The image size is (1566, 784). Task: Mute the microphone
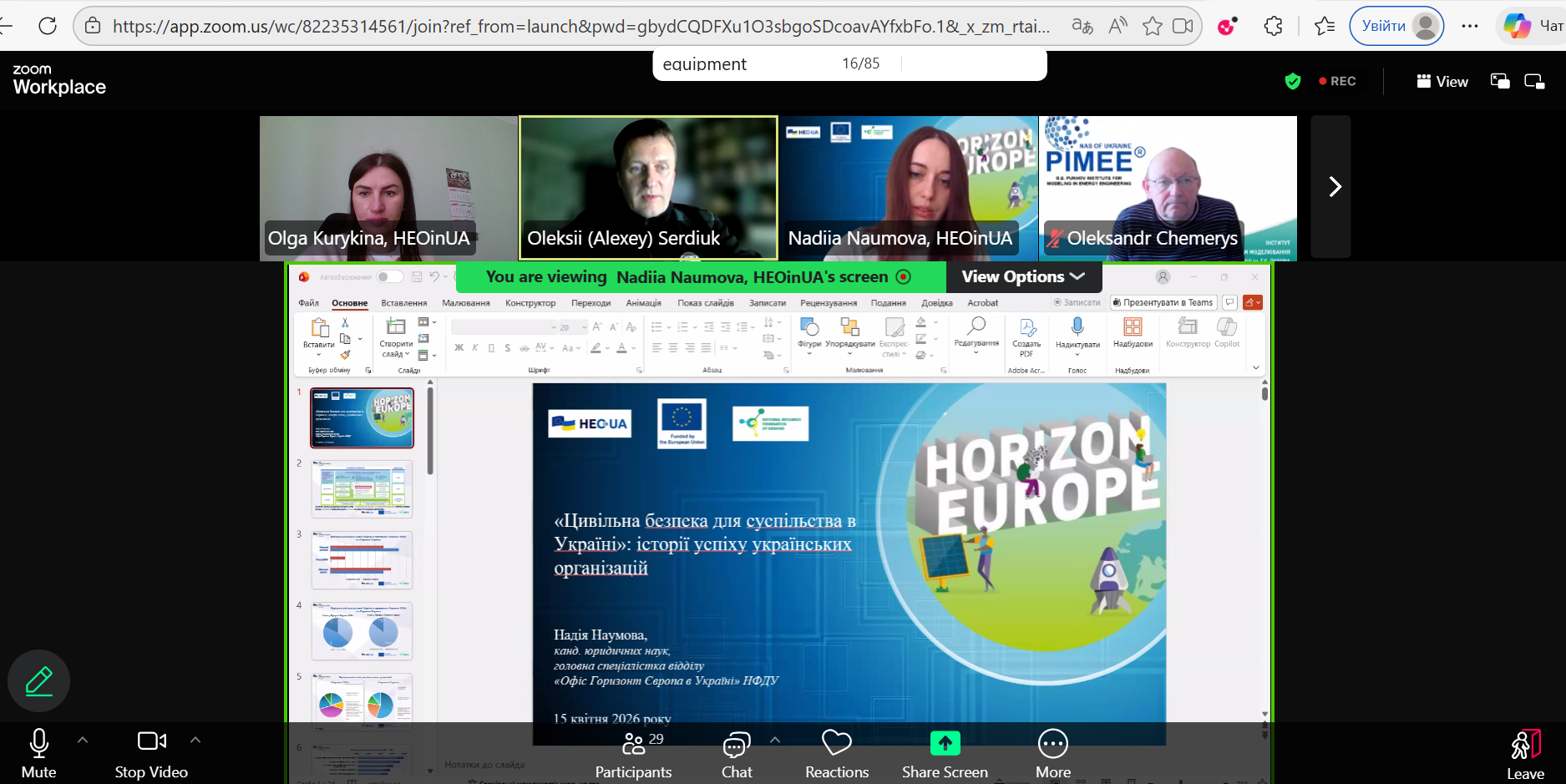[38, 752]
